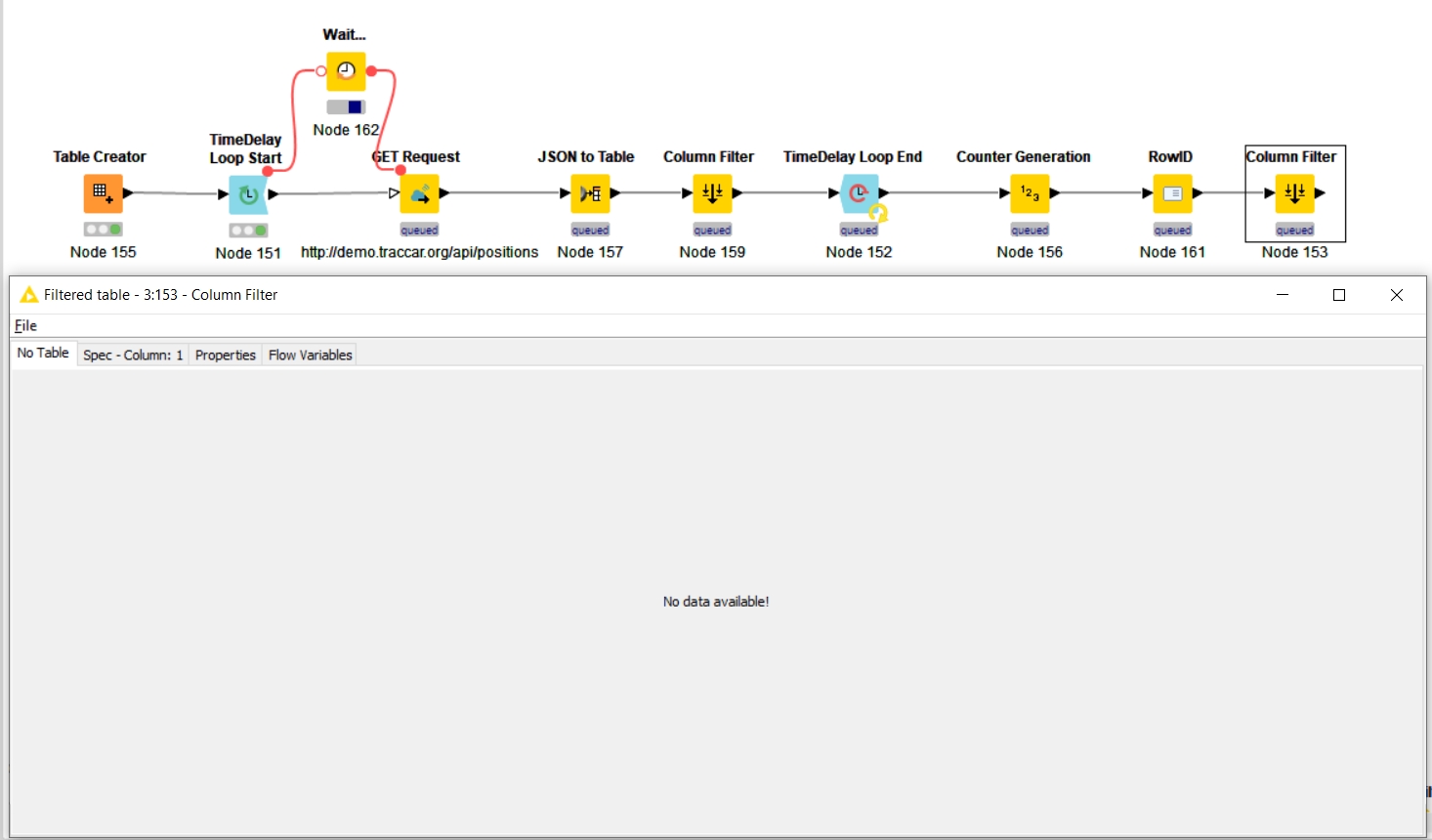This screenshot has height=840, width=1432.
Task: Select the TimeDelay Loop Start node icon
Action: [248, 194]
